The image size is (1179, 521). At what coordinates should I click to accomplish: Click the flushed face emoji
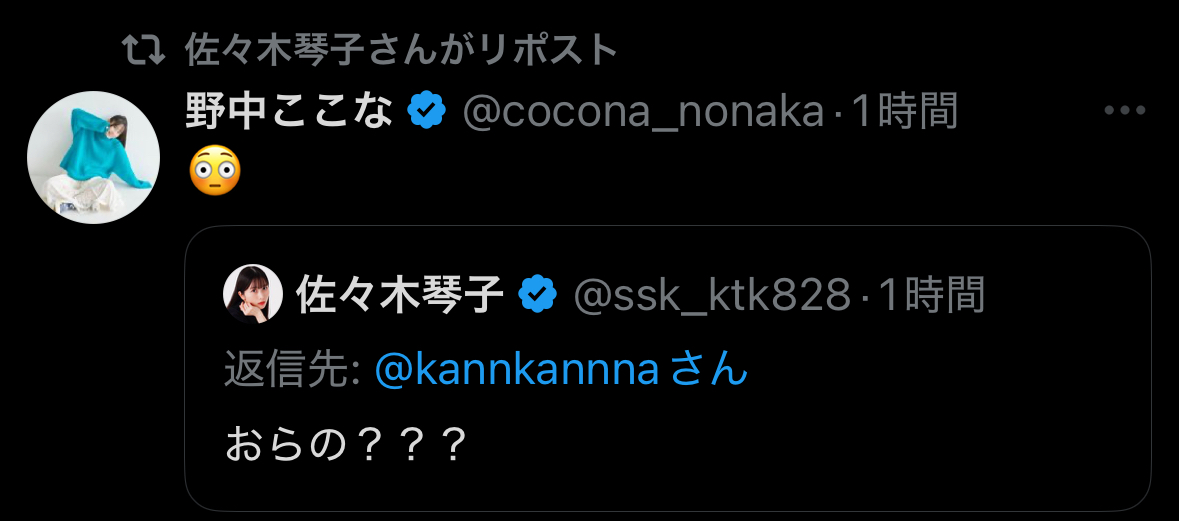pos(214,172)
